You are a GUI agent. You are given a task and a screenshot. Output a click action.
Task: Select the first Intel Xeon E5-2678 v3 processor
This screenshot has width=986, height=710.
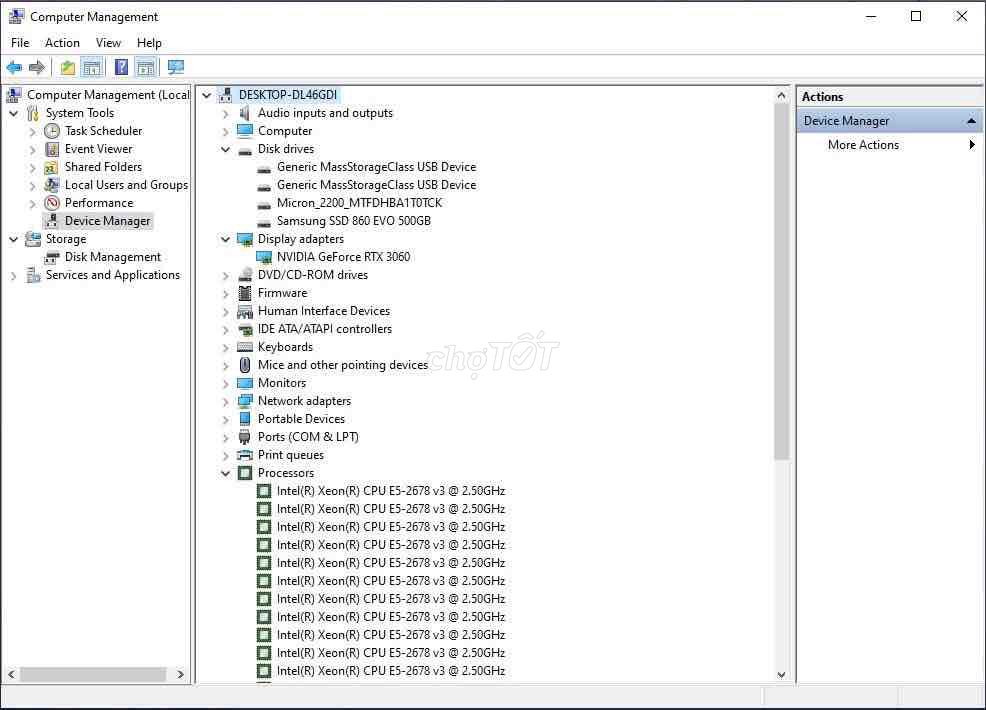point(391,491)
